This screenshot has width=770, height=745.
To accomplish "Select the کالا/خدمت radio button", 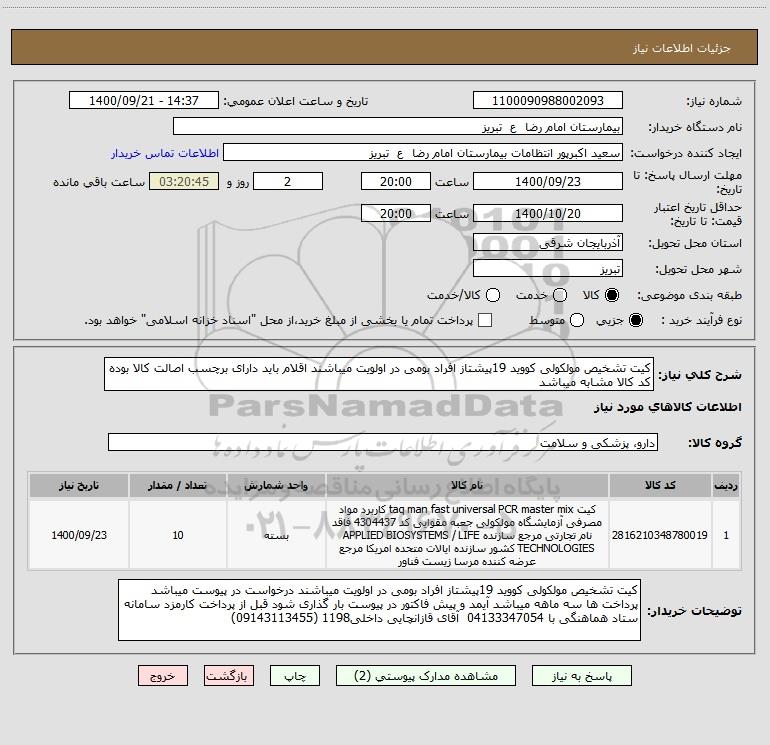I will tap(493, 295).
